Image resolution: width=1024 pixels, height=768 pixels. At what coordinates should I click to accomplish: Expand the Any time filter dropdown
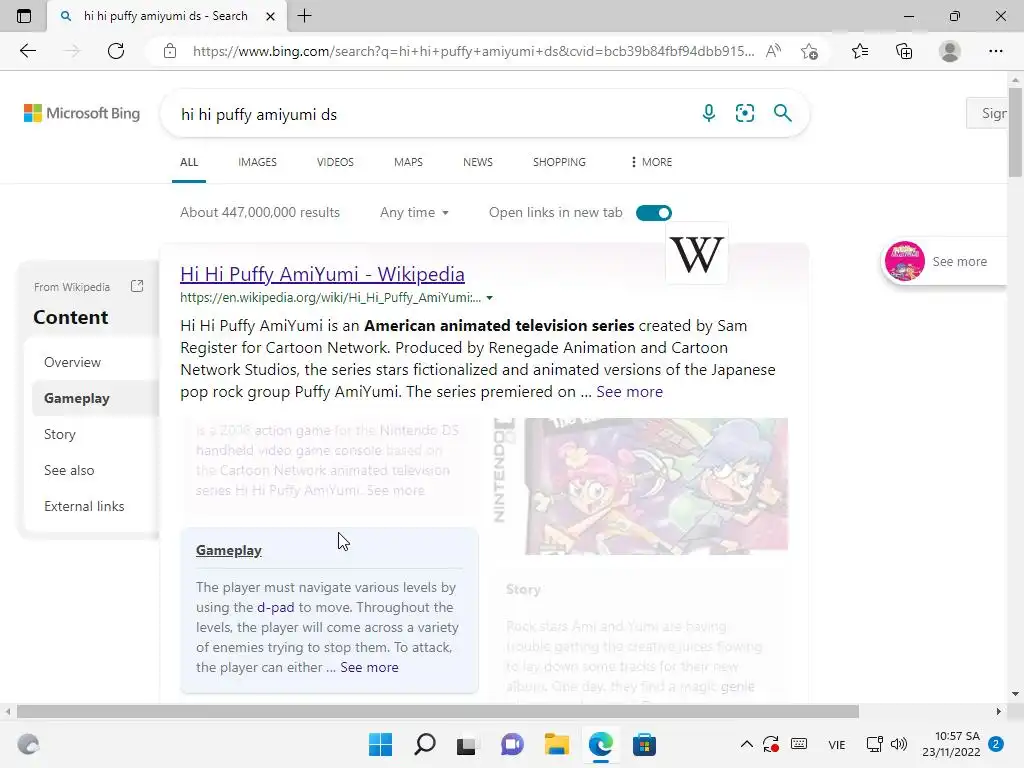[x=414, y=212]
